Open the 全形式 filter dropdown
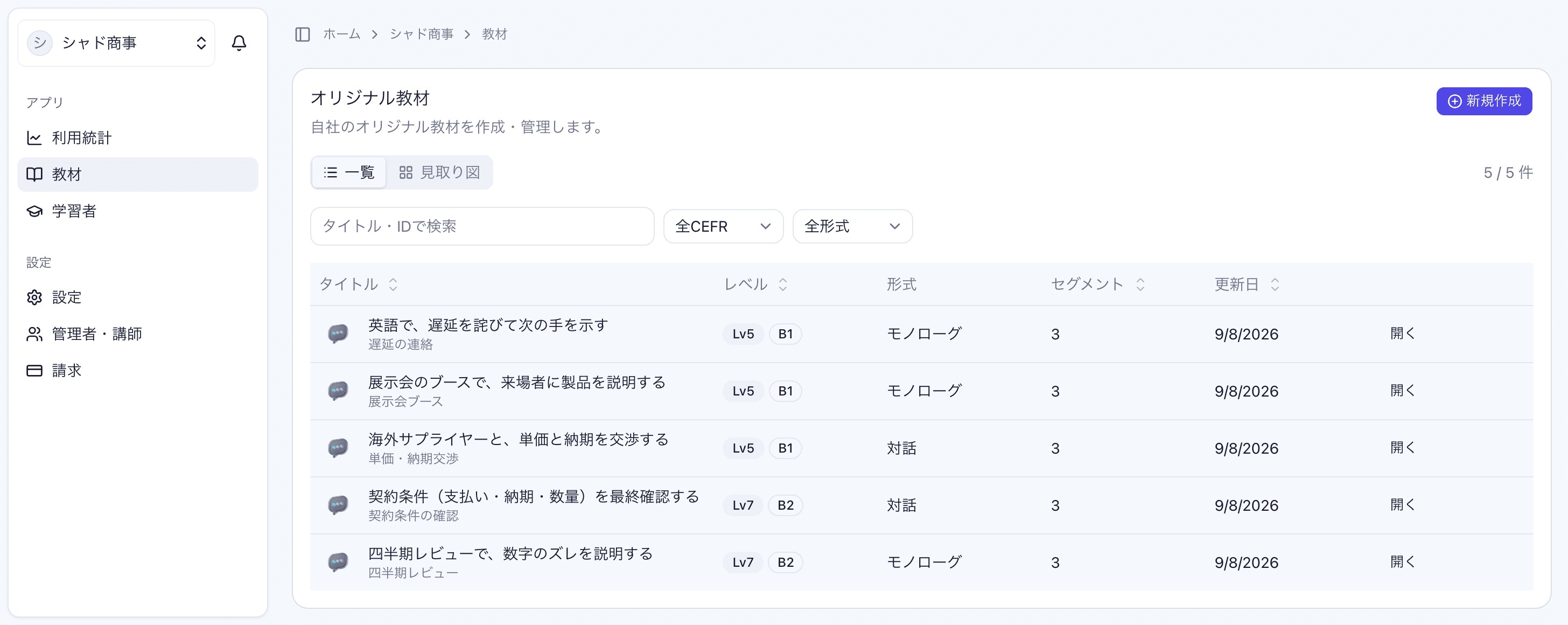This screenshot has height=625, width=1568. (852, 227)
